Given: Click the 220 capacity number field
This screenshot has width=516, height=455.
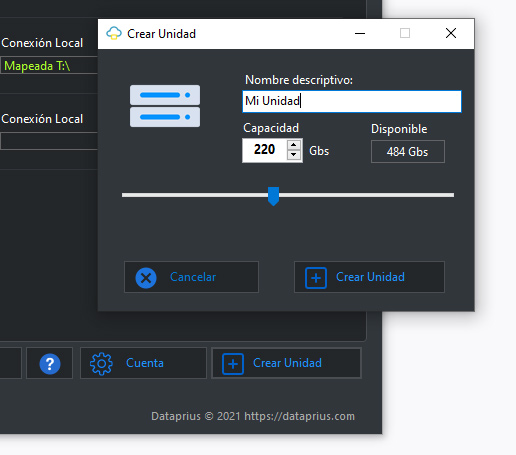Looking at the screenshot, I should pyautogui.click(x=264, y=150).
